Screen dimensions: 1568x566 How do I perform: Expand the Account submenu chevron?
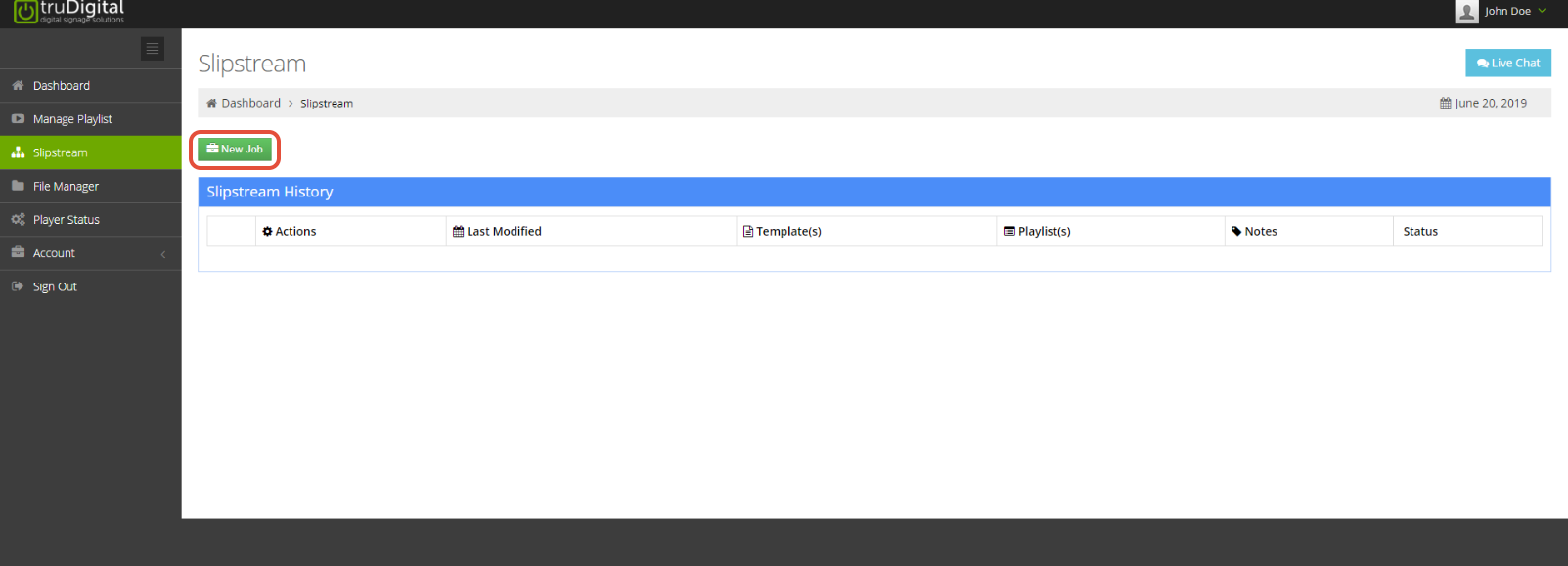163,252
